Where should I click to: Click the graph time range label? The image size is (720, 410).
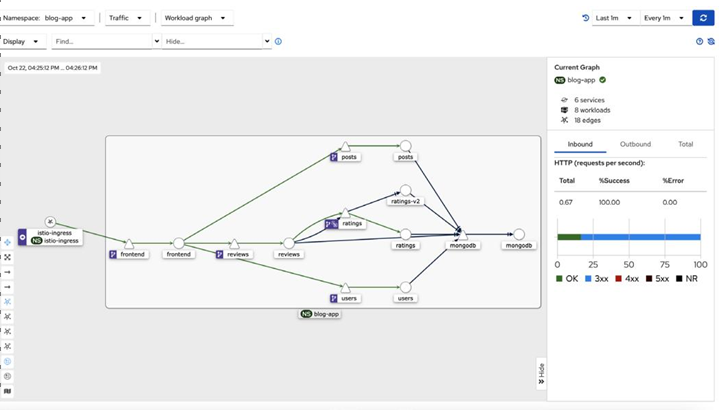click(52, 68)
